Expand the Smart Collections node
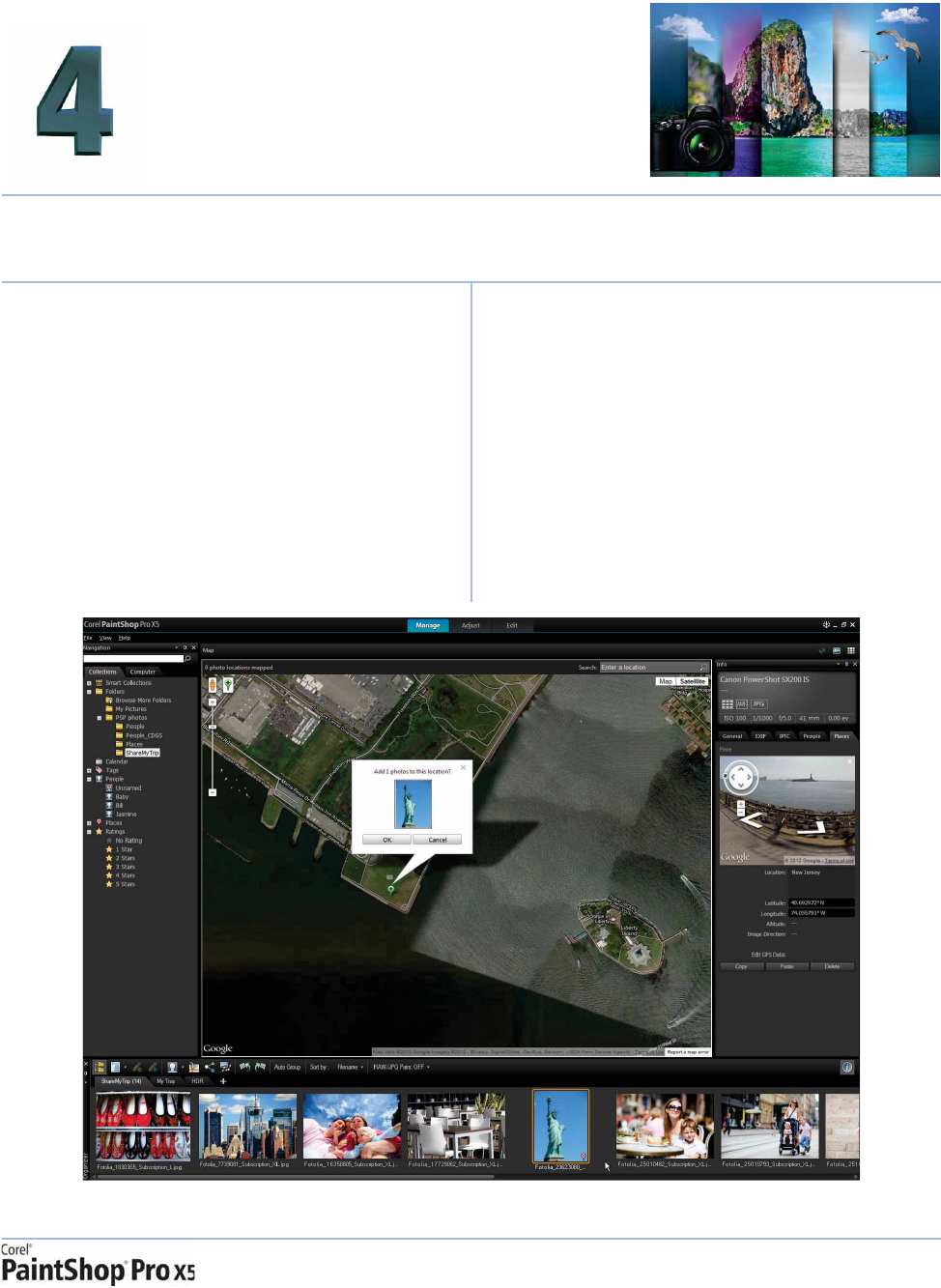Image resolution: width=941 pixels, height=1288 pixels. point(89,683)
